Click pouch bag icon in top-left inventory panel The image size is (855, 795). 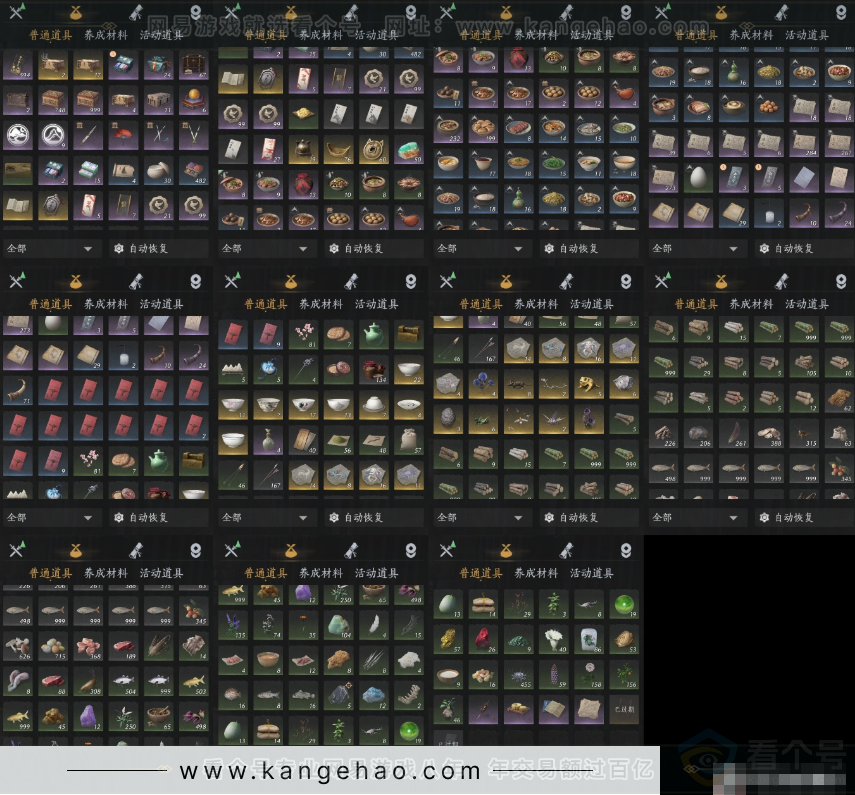click(x=76, y=12)
